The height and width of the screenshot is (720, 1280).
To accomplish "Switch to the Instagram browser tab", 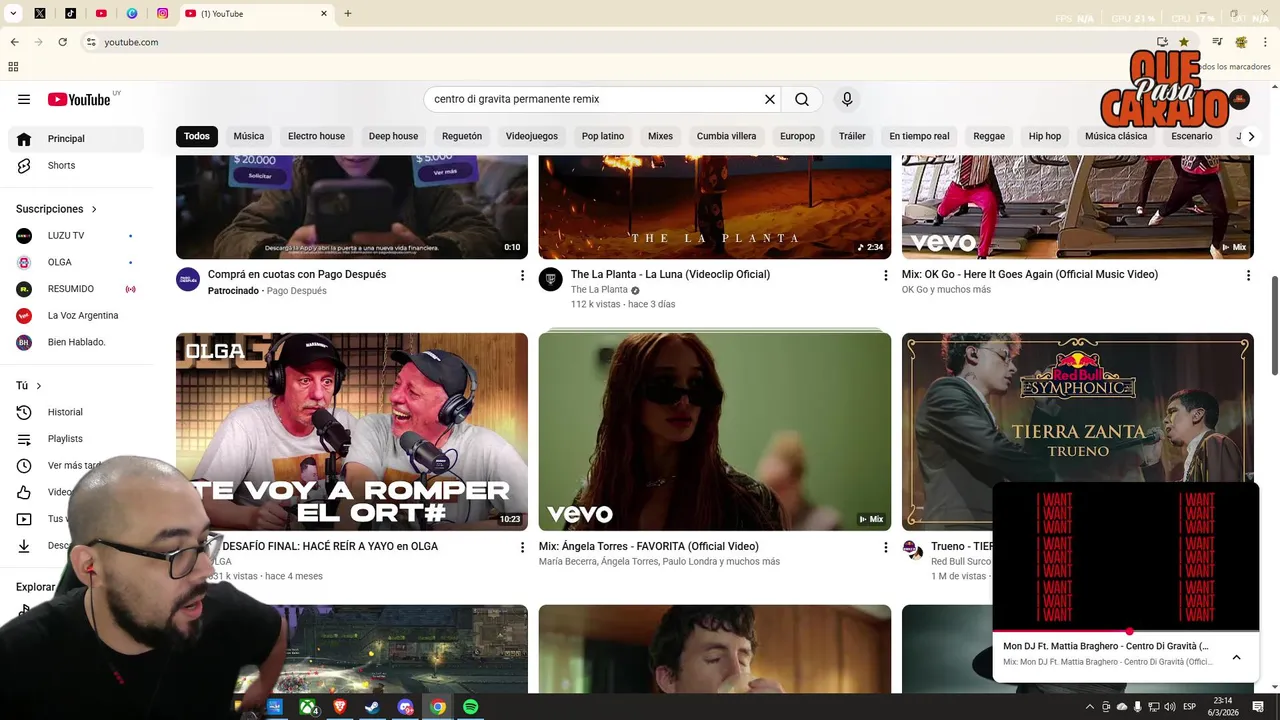I will click(162, 14).
